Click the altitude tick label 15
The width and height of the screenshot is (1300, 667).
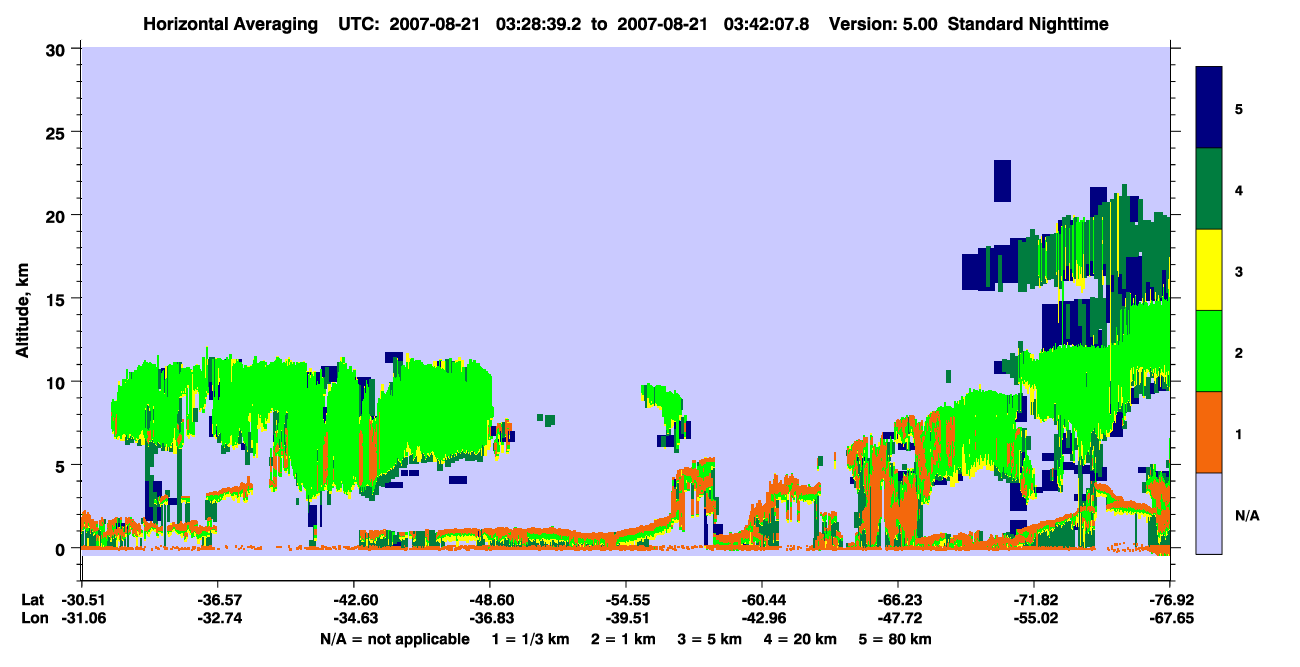click(x=58, y=299)
